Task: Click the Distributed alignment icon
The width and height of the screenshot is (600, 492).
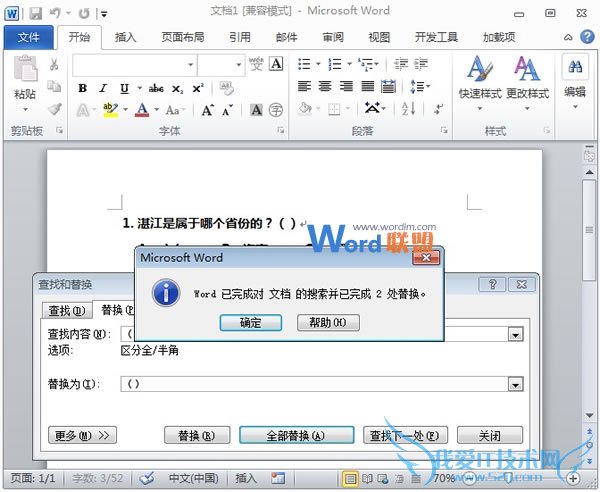Action: pos(388,86)
